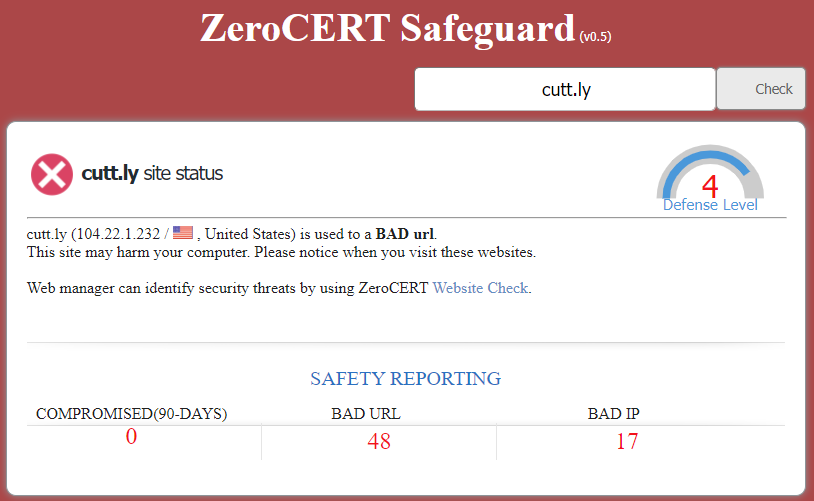The width and height of the screenshot is (814, 501).
Task: Click the red X site status icon
Action: [52, 174]
